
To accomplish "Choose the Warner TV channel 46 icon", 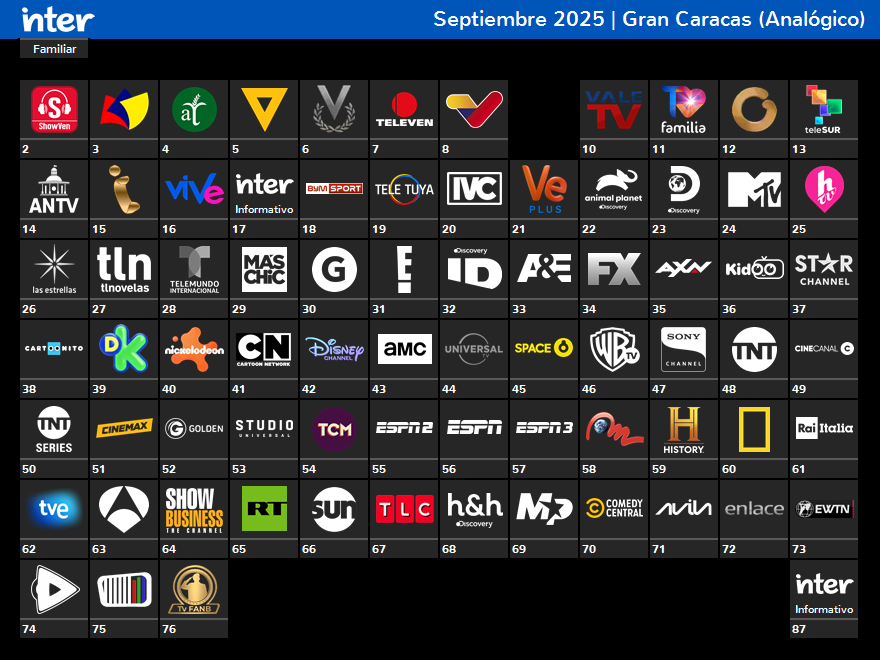I will (x=614, y=349).
